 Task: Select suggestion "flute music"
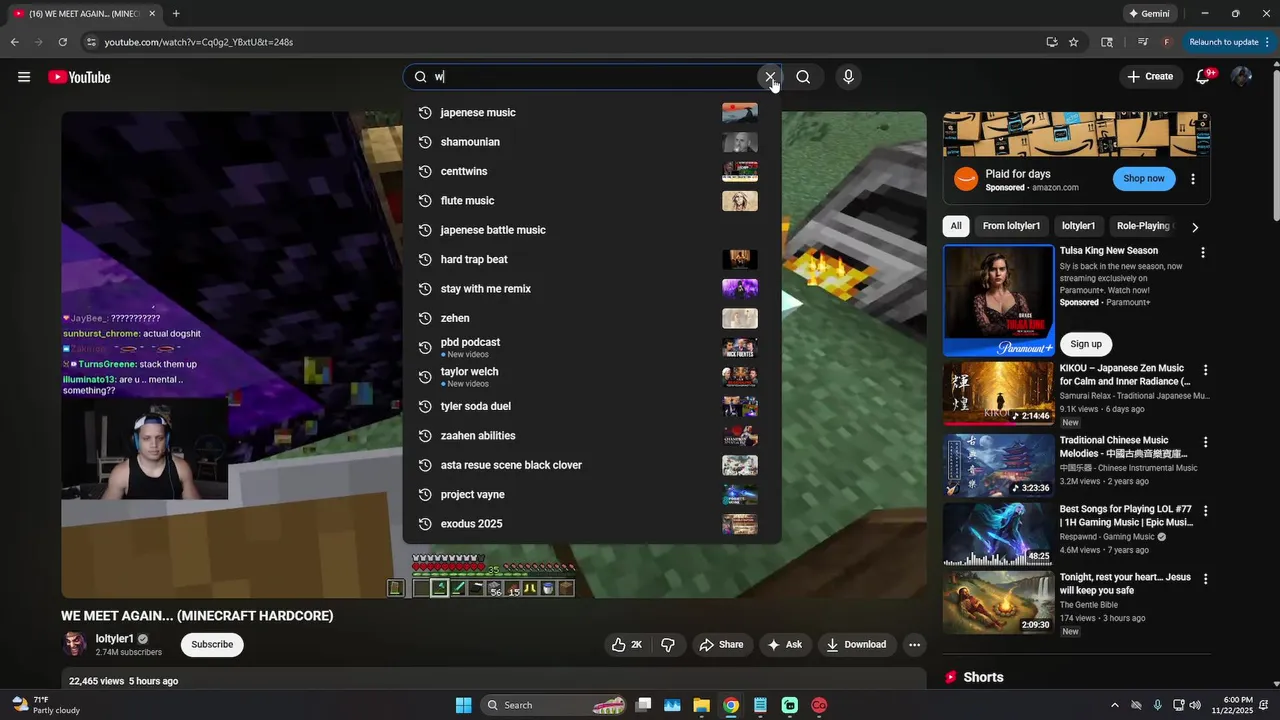[591, 201]
